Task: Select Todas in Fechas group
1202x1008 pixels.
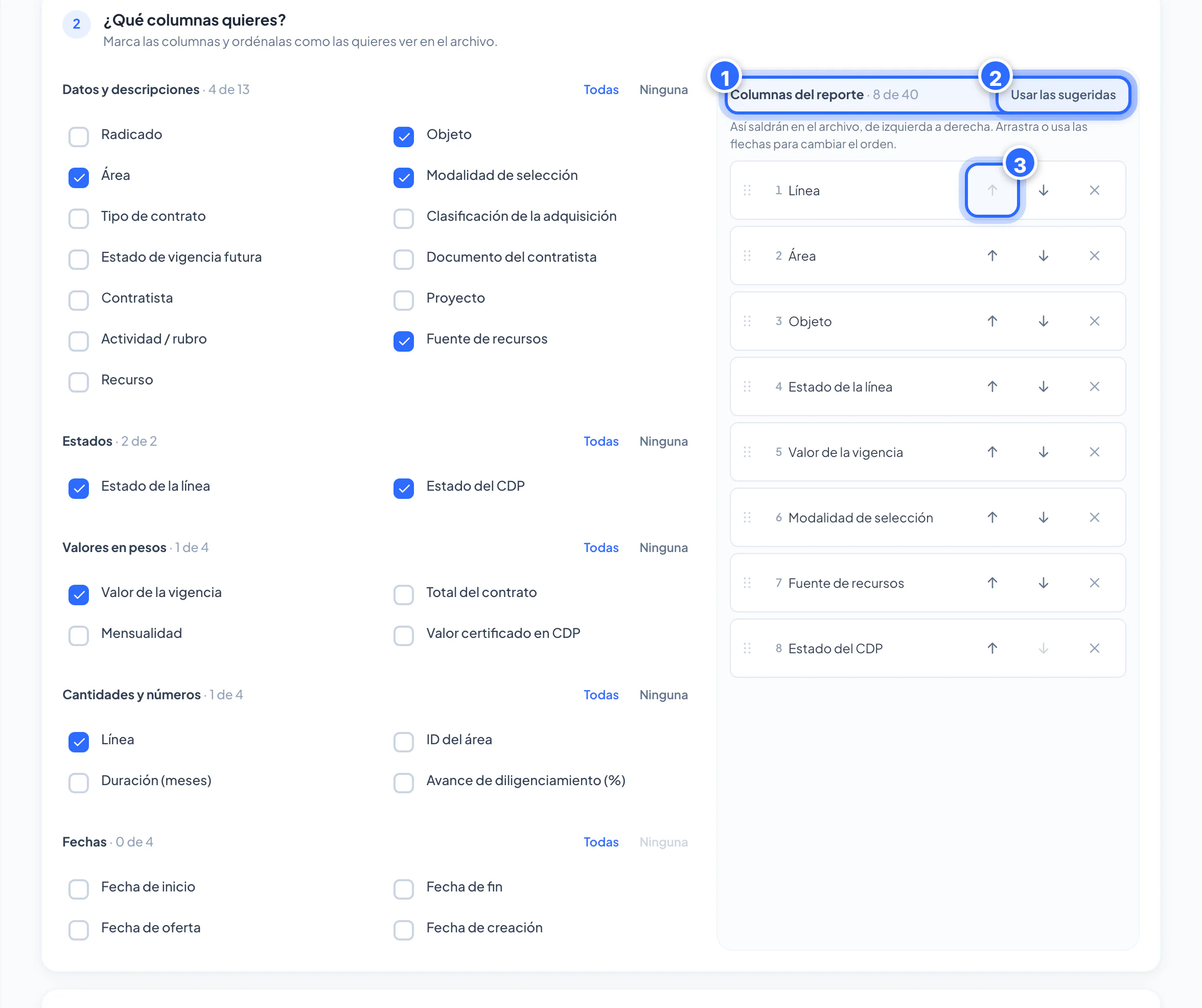Action: tap(601, 842)
